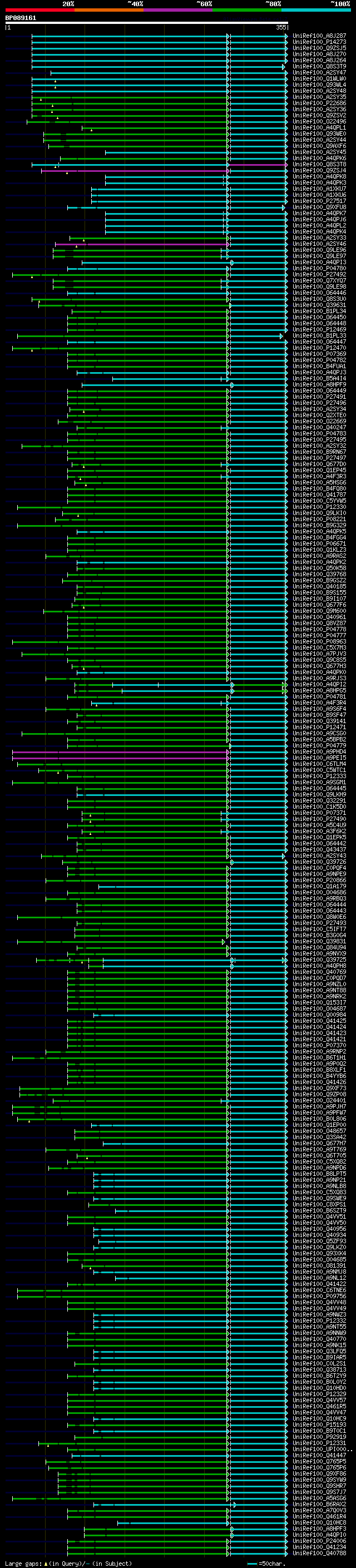Select the UniRef100_P09756 entry
356x1568 pixels.
pyautogui.click(x=319, y=1297)
